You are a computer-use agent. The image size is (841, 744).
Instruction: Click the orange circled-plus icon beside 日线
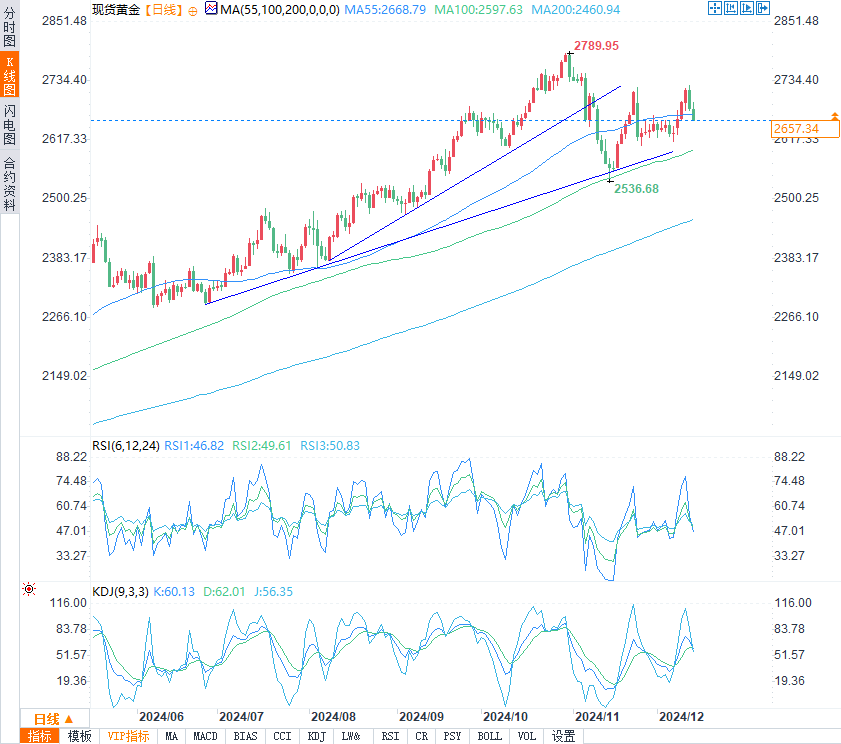(193, 11)
